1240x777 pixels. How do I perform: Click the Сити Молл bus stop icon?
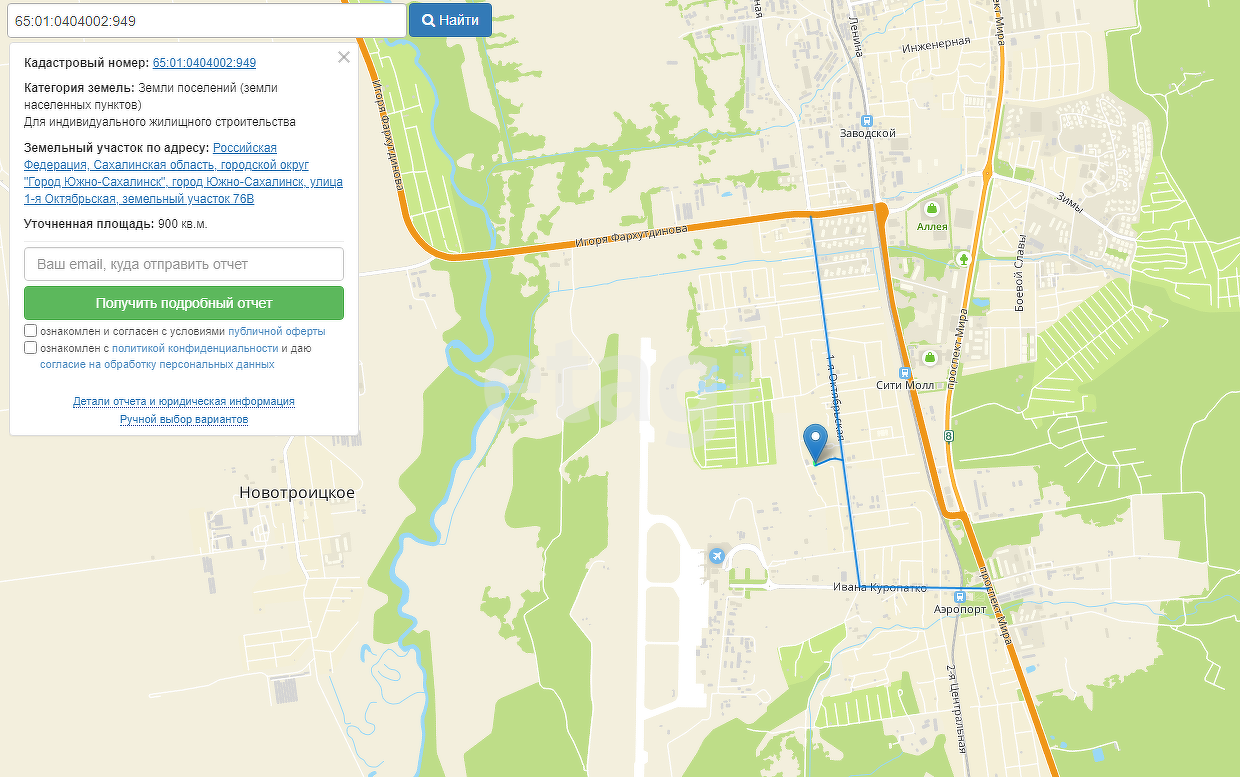click(905, 371)
